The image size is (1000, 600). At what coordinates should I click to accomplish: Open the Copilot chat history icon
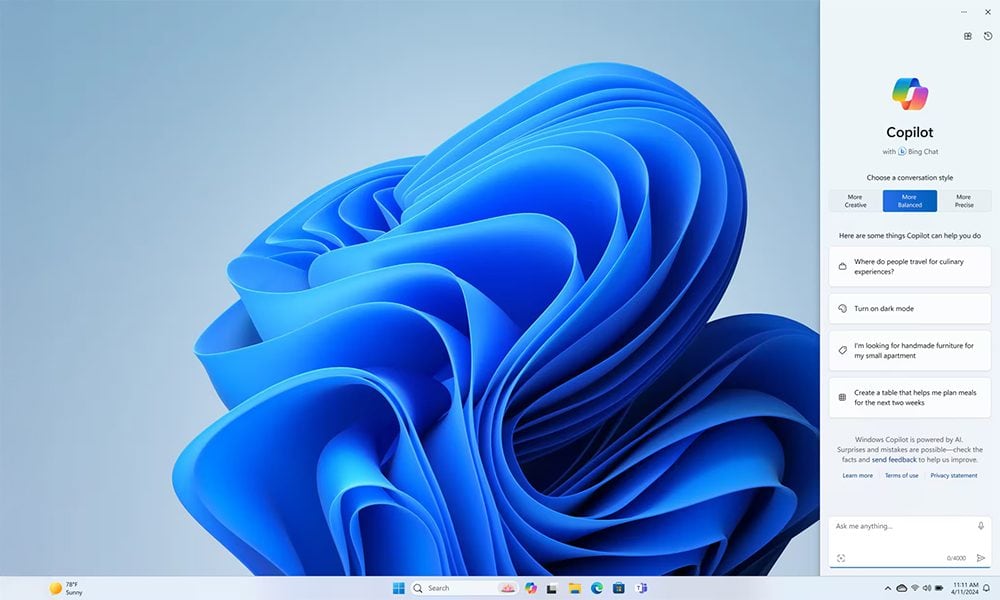[x=988, y=36]
